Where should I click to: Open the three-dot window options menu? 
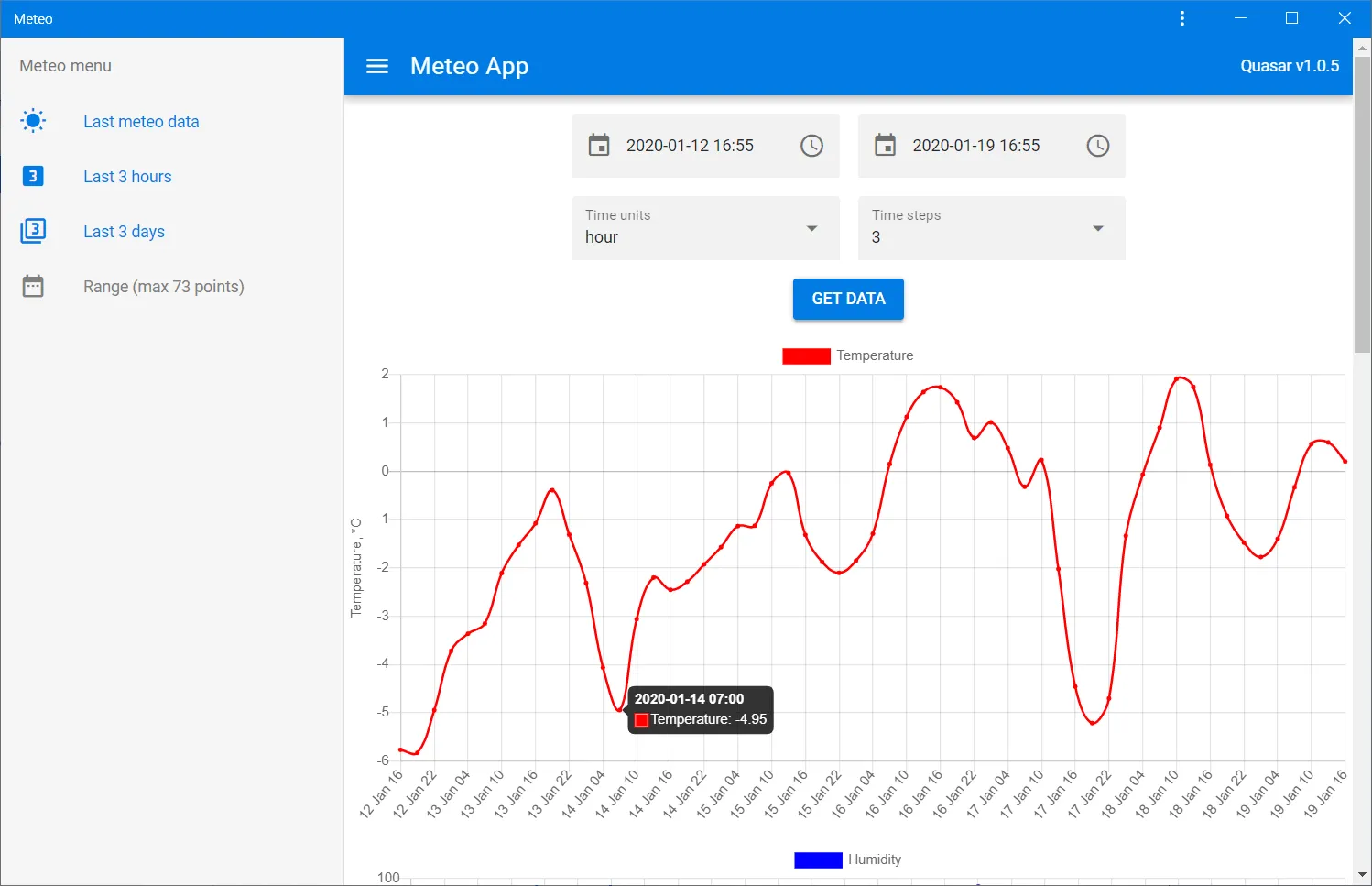click(1182, 18)
